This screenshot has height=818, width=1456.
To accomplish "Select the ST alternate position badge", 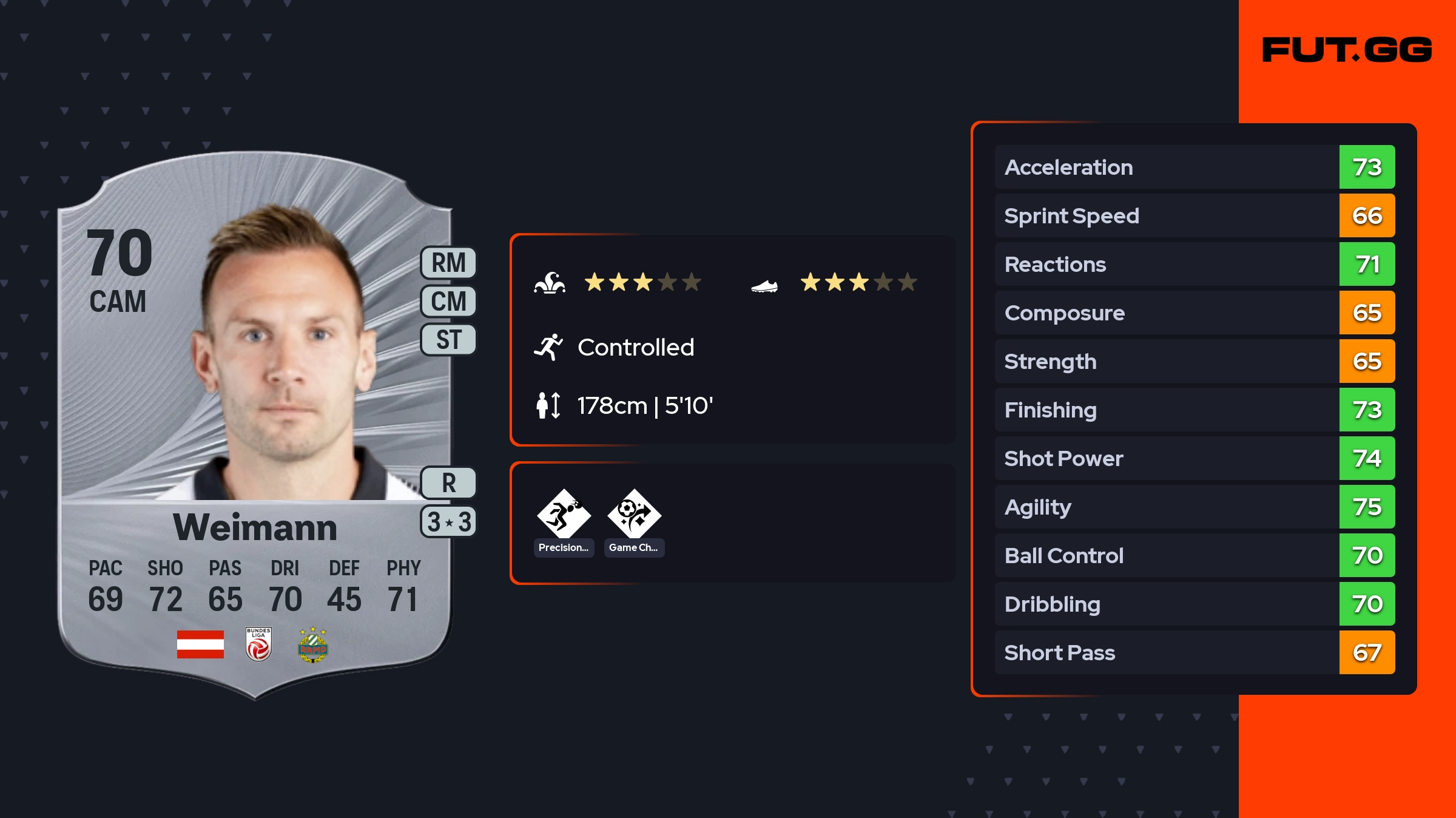I will pyautogui.click(x=448, y=340).
